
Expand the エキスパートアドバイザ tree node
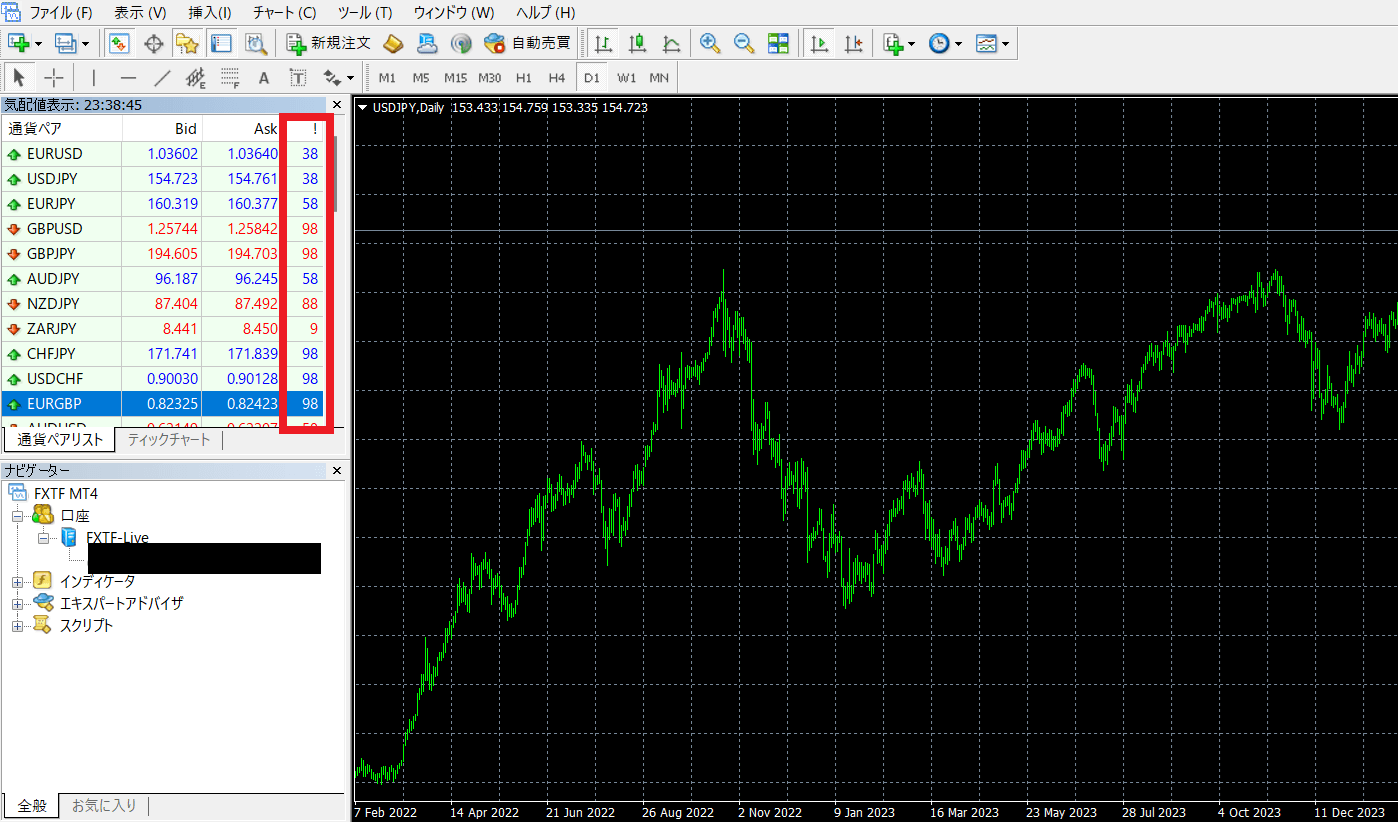[17, 604]
